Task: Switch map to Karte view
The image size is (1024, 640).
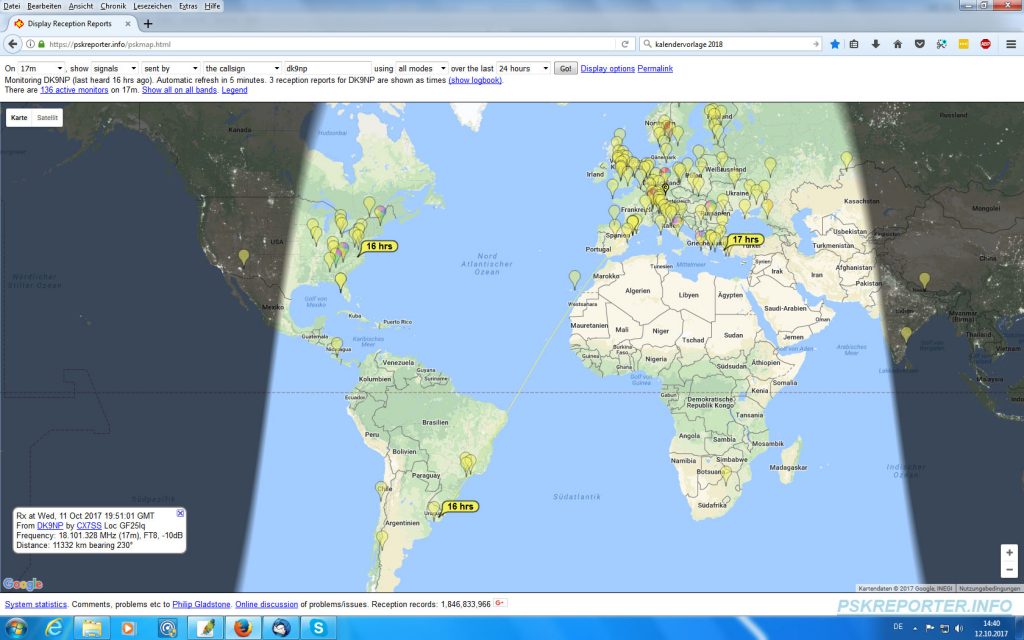Action: (19, 117)
